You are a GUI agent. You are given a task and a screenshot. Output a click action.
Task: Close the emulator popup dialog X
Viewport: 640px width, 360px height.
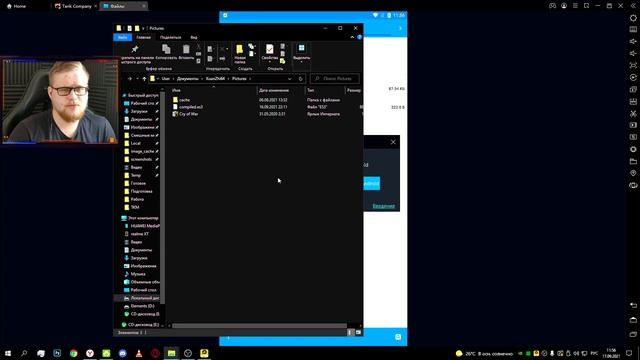coord(393,142)
